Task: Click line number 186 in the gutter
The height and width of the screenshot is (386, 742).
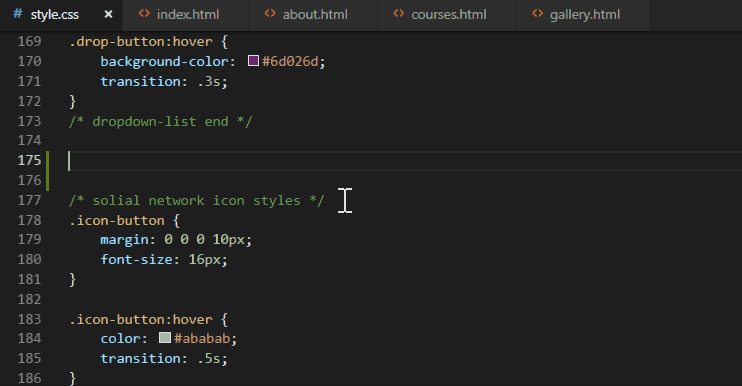Action: [29, 378]
